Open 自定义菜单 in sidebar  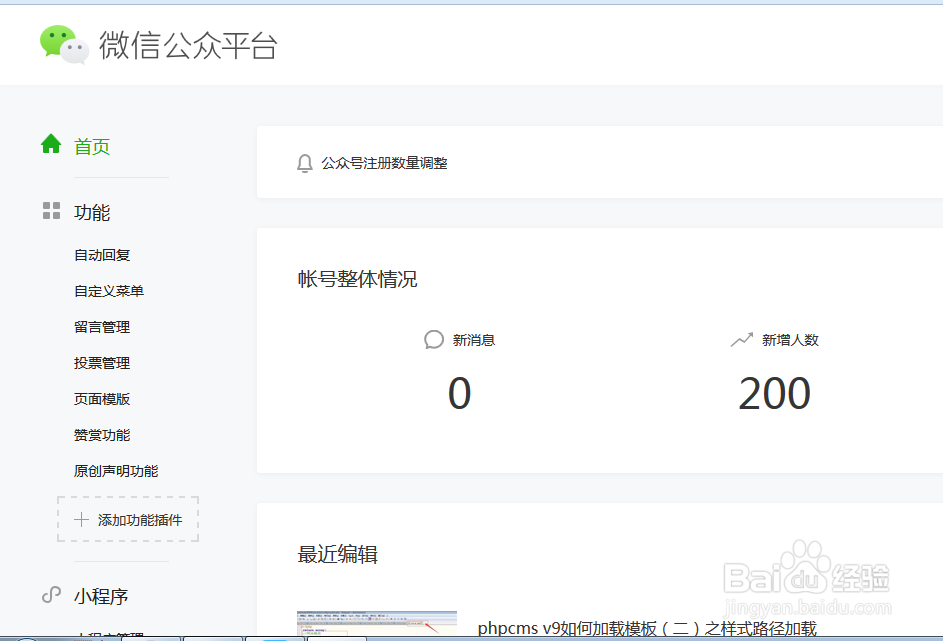tap(109, 291)
